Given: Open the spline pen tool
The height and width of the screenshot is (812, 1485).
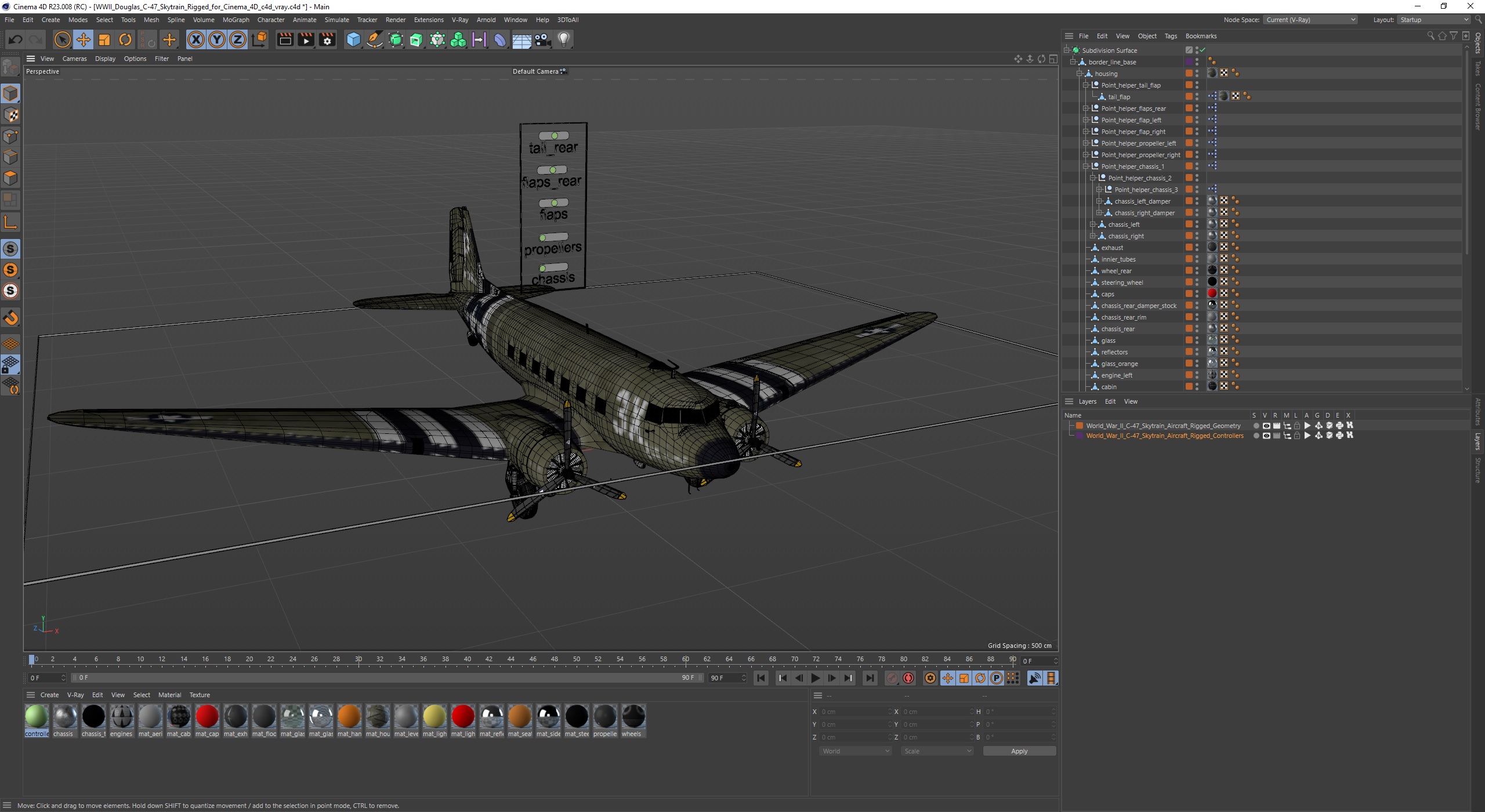Looking at the screenshot, I should click(375, 39).
